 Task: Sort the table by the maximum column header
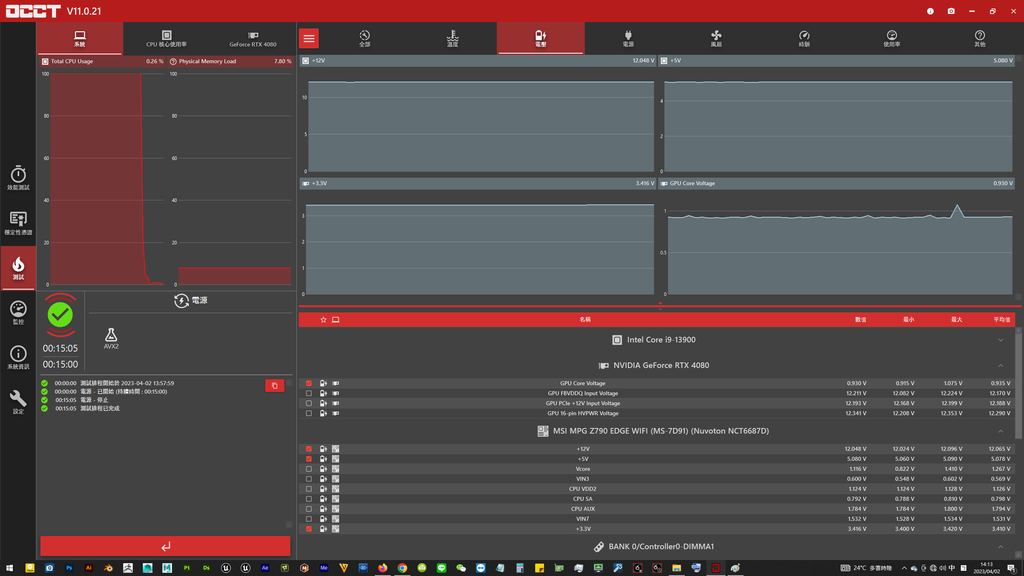(x=957, y=319)
